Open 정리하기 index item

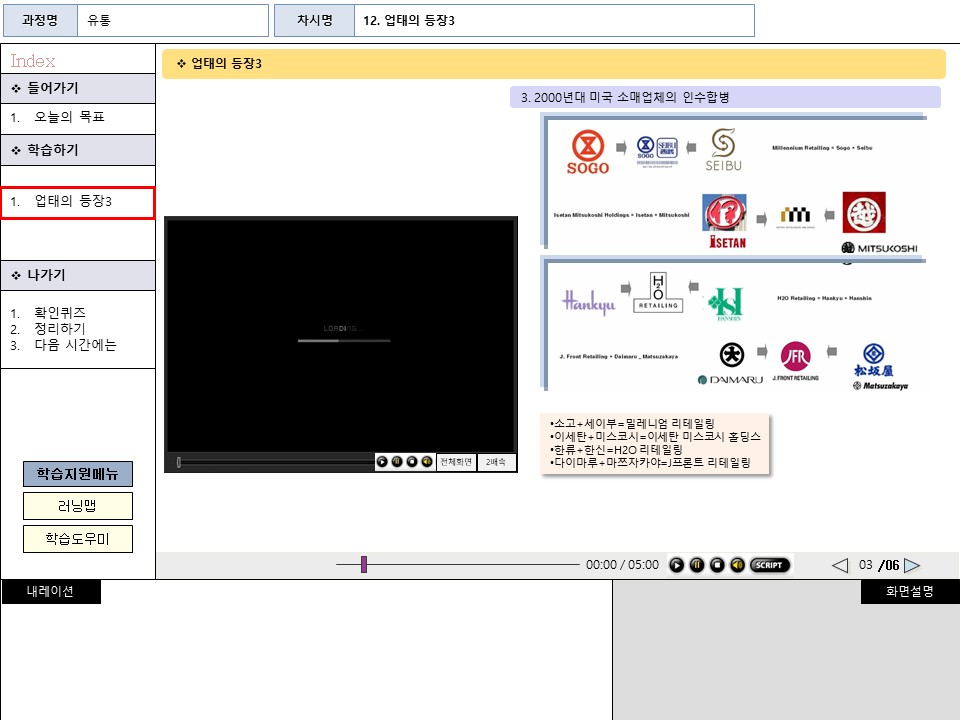pyautogui.click(x=59, y=329)
